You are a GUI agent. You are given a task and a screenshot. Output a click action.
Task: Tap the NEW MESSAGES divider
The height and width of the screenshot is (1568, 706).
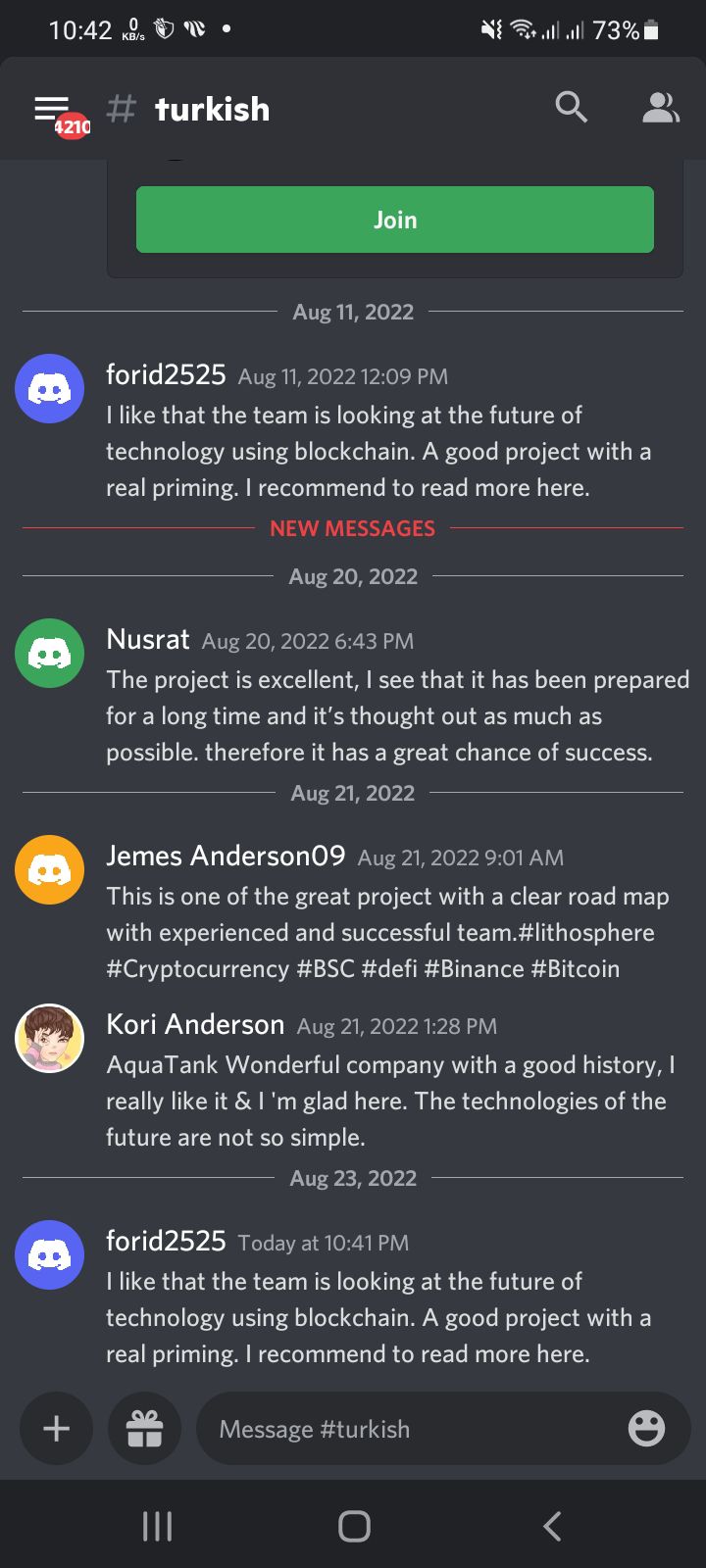point(353,528)
